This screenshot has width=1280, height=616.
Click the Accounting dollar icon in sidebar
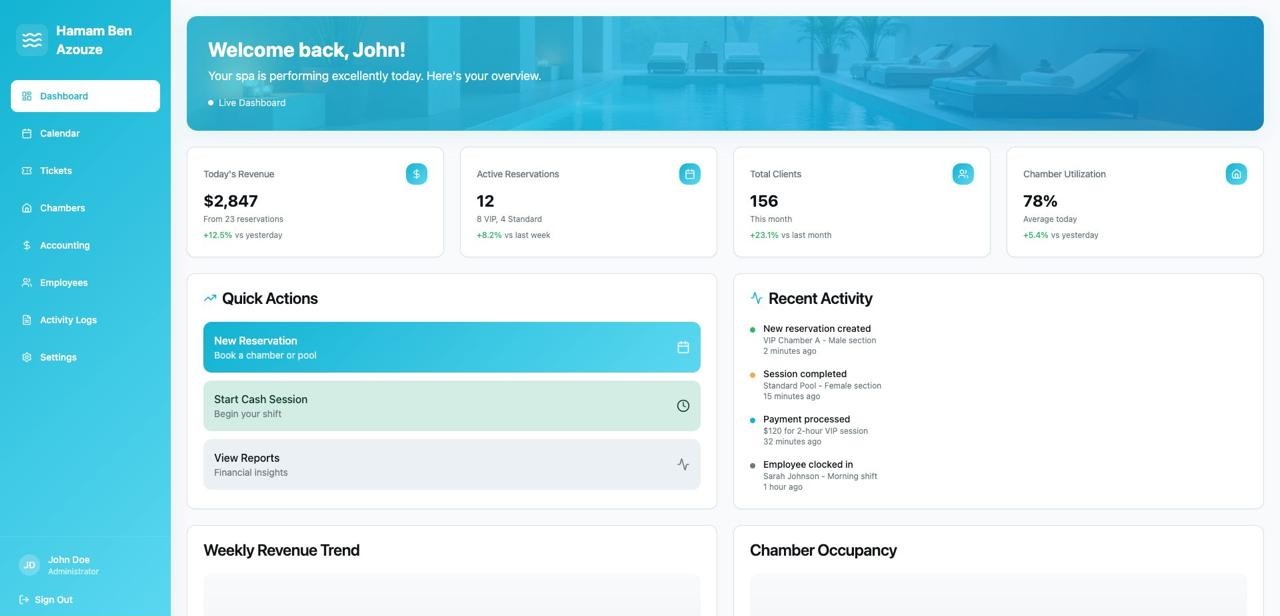click(x=27, y=245)
